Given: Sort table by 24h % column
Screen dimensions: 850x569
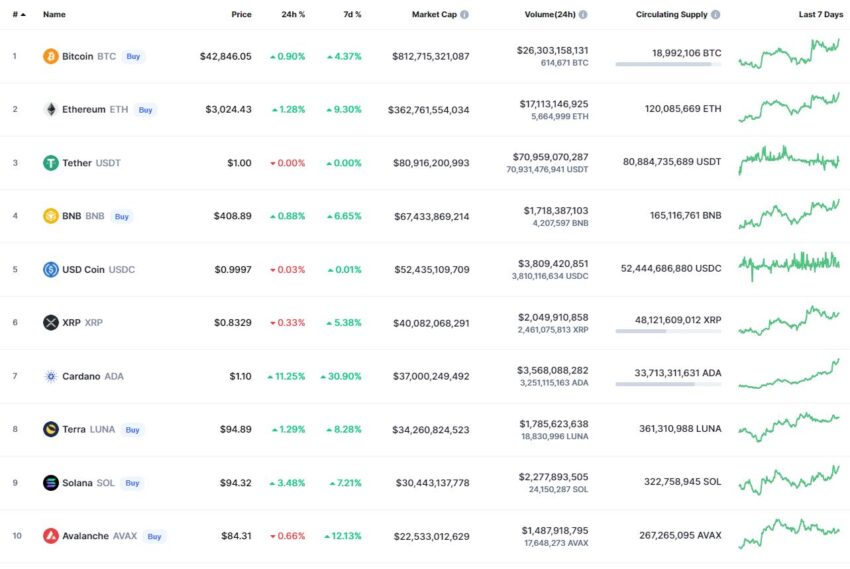Looking at the screenshot, I should [293, 15].
